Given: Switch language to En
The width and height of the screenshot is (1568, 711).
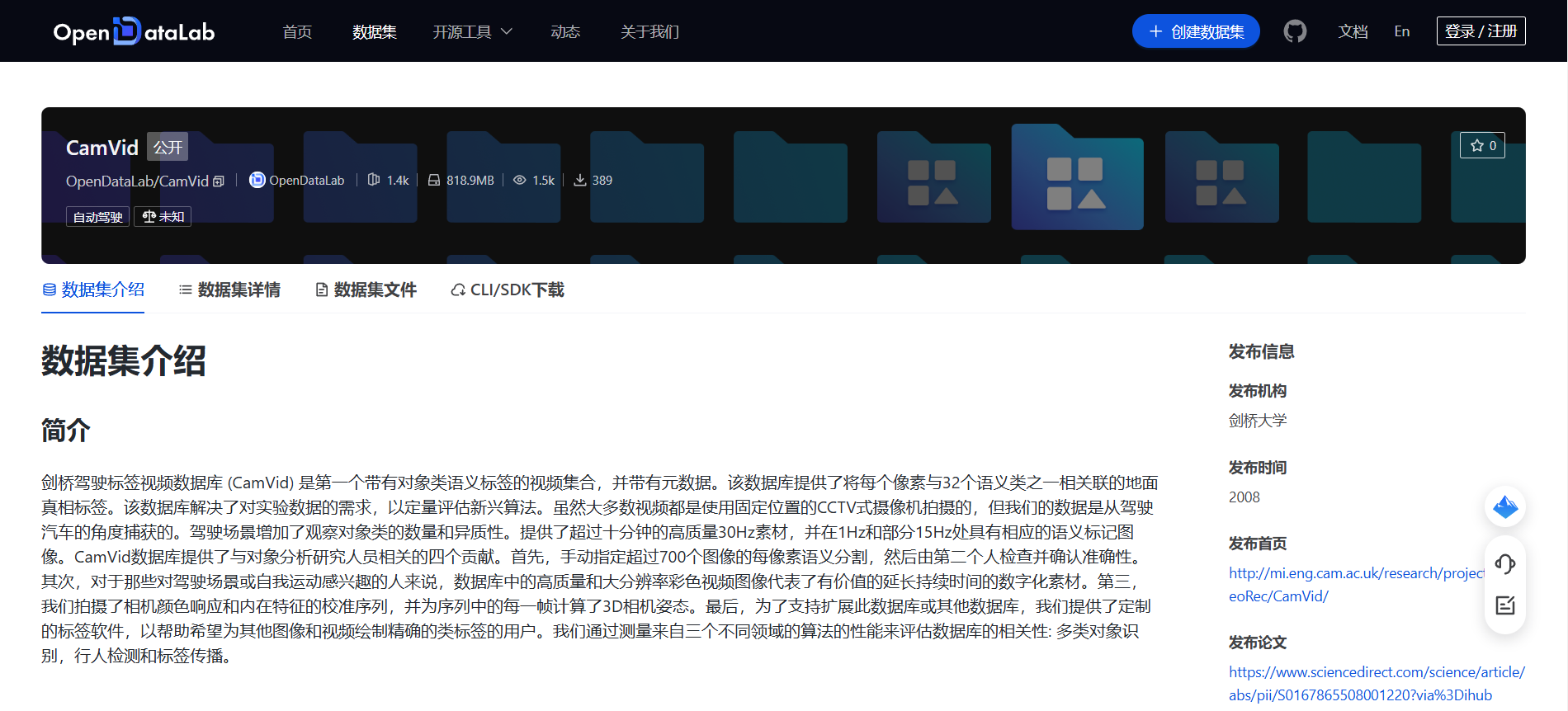Looking at the screenshot, I should pyautogui.click(x=1402, y=31).
